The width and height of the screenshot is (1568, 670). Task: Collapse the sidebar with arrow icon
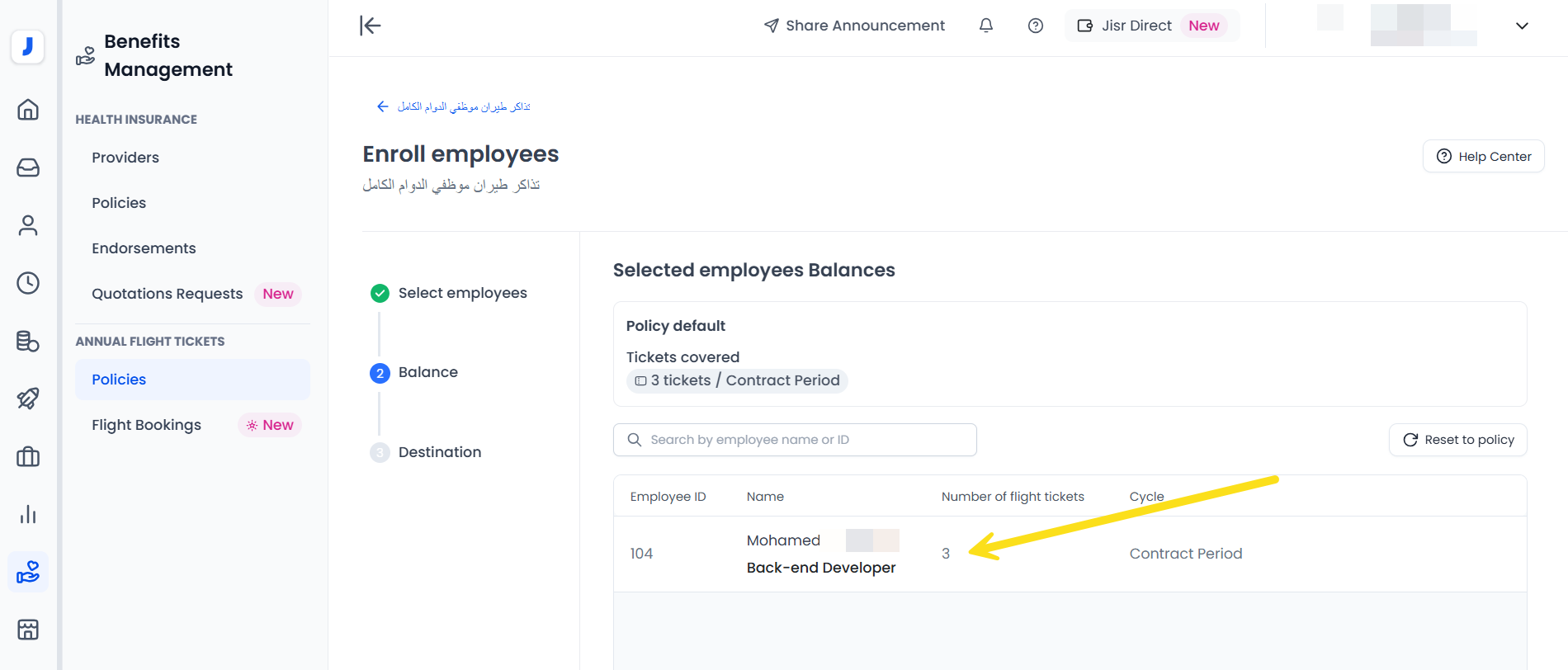[x=371, y=26]
